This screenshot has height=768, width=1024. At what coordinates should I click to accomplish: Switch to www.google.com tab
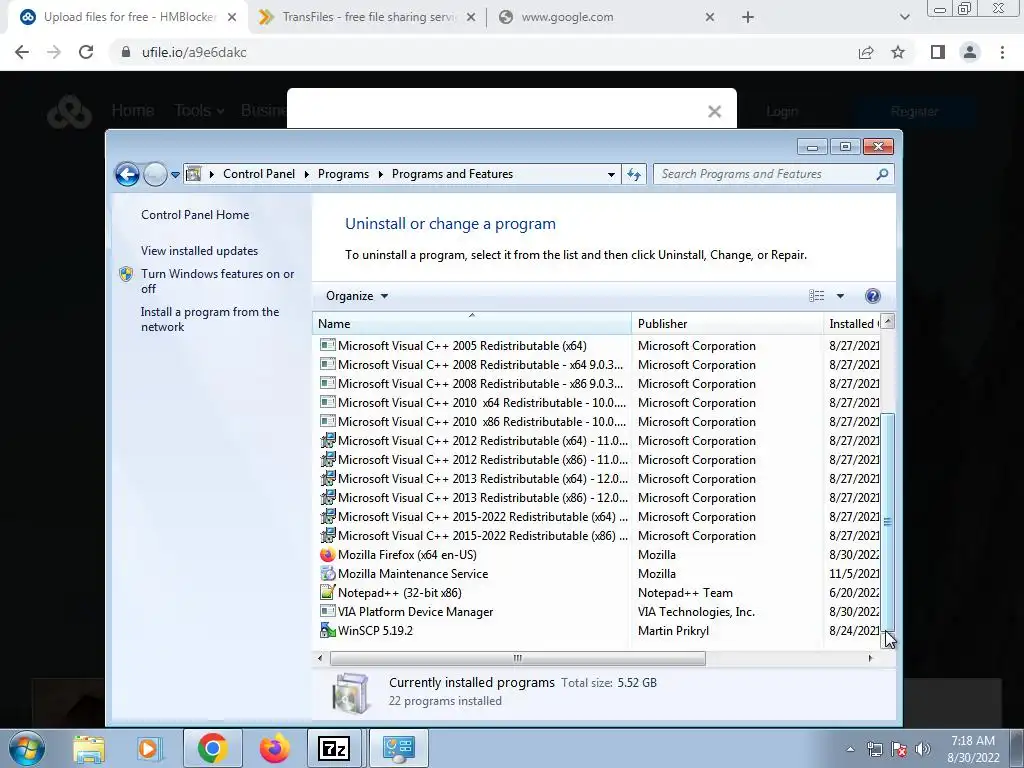tap(605, 17)
